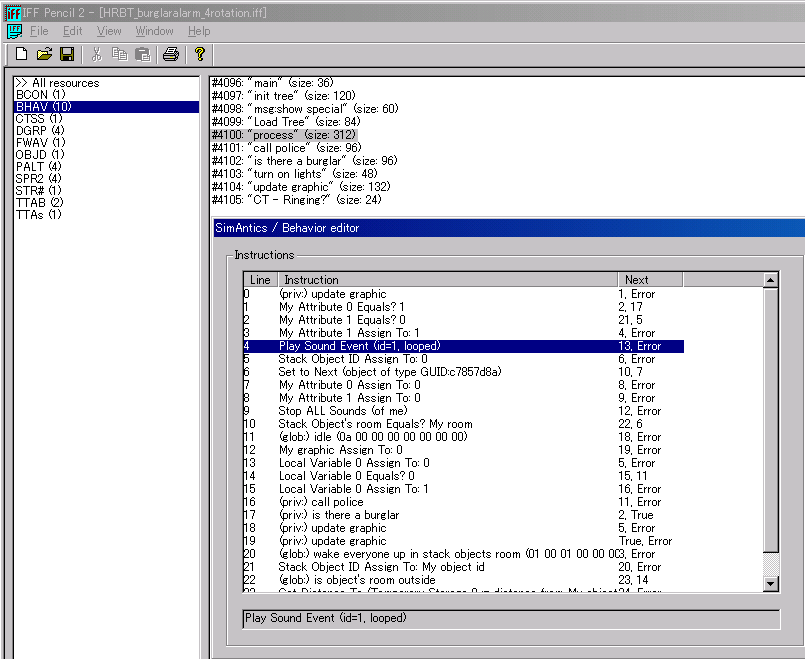Click the Print toolbar icon
This screenshot has height=660, width=805.
point(171,54)
